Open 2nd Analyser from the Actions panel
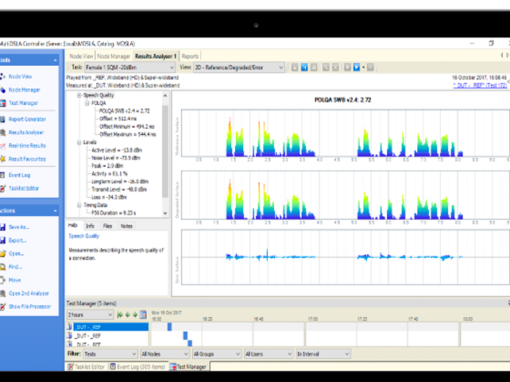Screen dimensions: 510x382 29,293
